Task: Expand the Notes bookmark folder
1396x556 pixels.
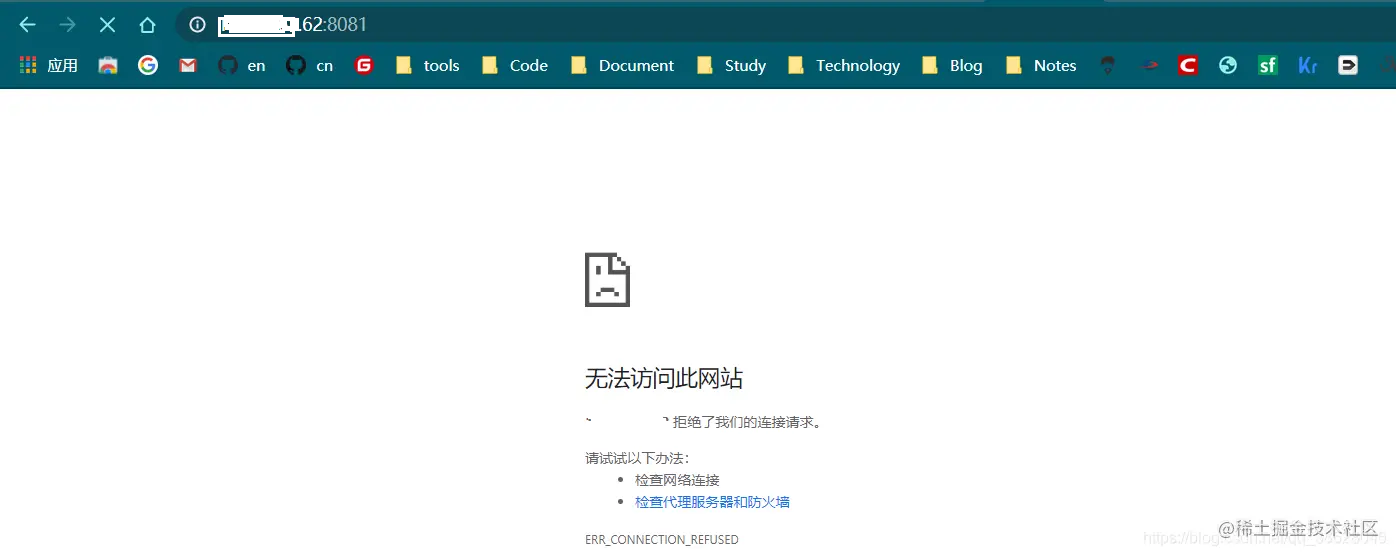Action: (x=1041, y=65)
